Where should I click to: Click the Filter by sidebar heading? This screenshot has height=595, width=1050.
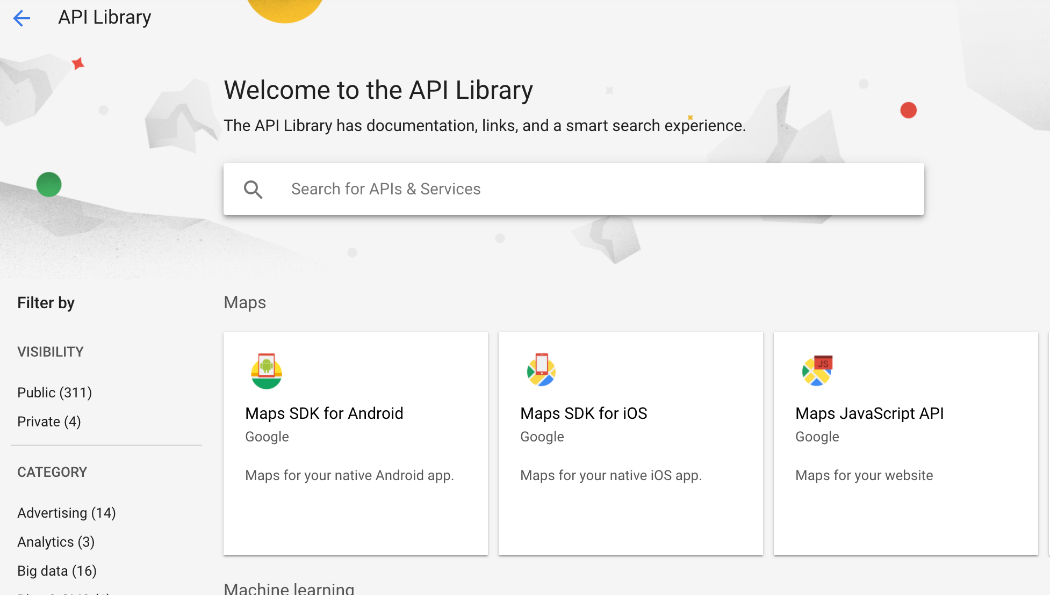click(x=45, y=302)
